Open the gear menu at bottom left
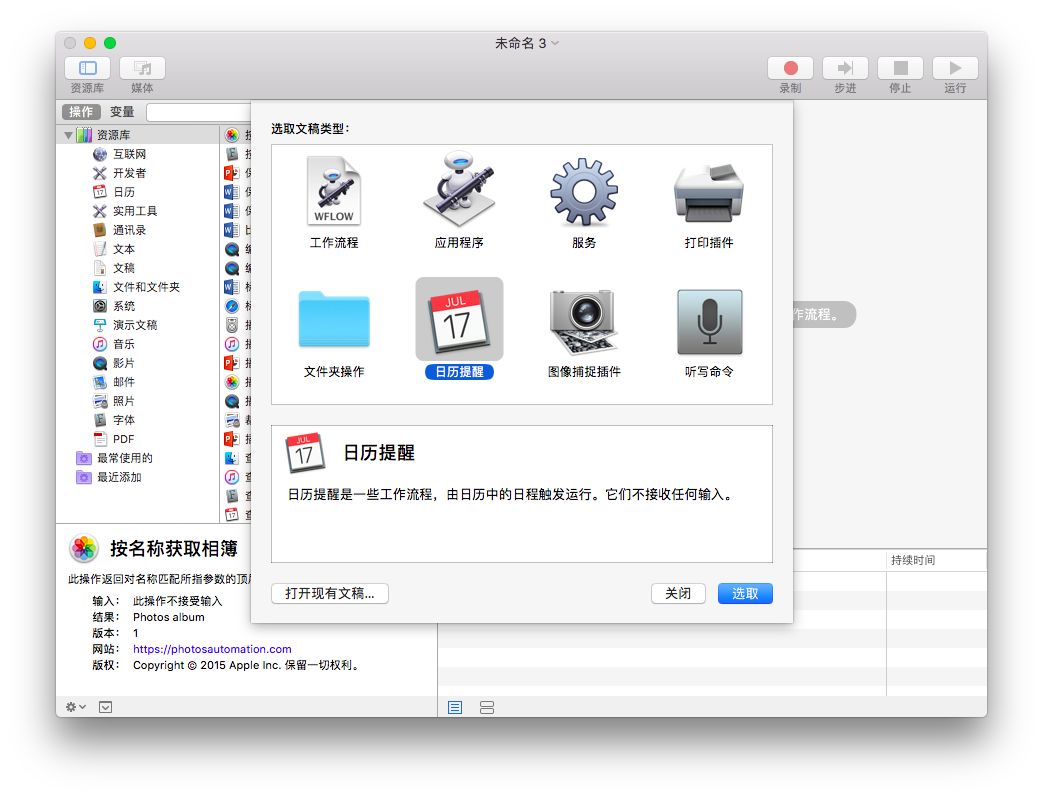This screenshot has height=797, width=1043. (x=75, y=707)
